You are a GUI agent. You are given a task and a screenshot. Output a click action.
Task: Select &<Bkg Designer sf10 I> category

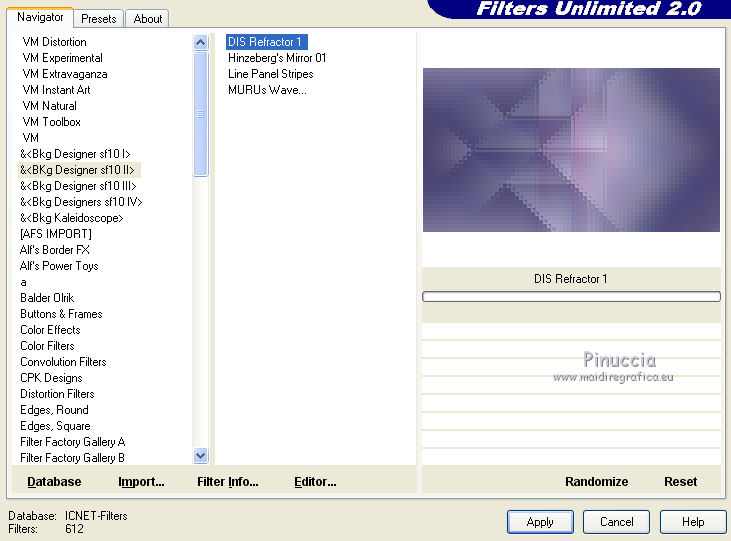pyautogui.click(x=75, y=154)
